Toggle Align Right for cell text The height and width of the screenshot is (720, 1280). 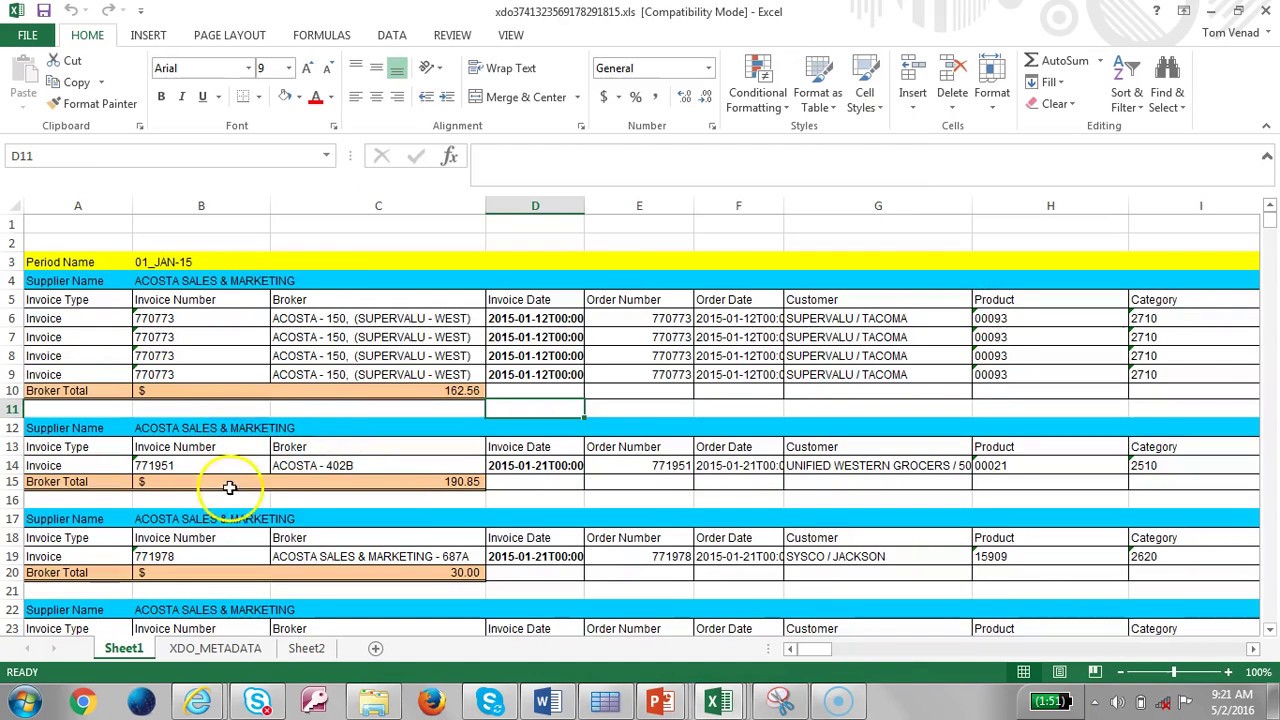pyautogui.click(x=397, y=97)
